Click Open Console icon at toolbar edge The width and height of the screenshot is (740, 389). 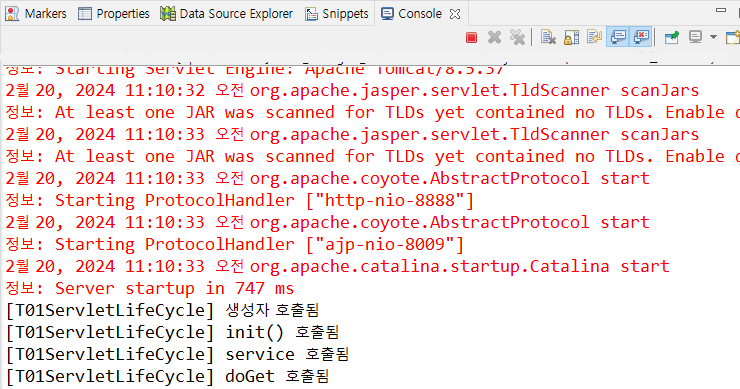[x=733, y=37]
